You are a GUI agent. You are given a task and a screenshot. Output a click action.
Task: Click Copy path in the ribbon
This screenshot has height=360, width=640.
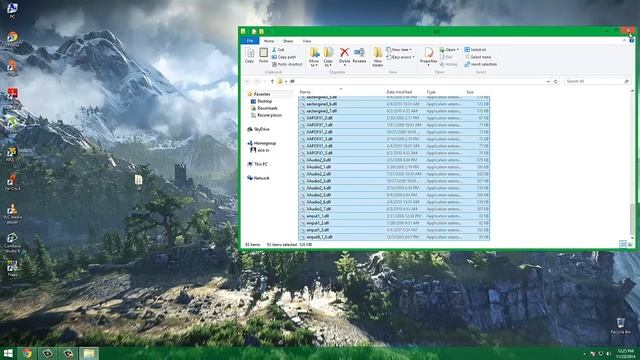(x=284, y=57)
